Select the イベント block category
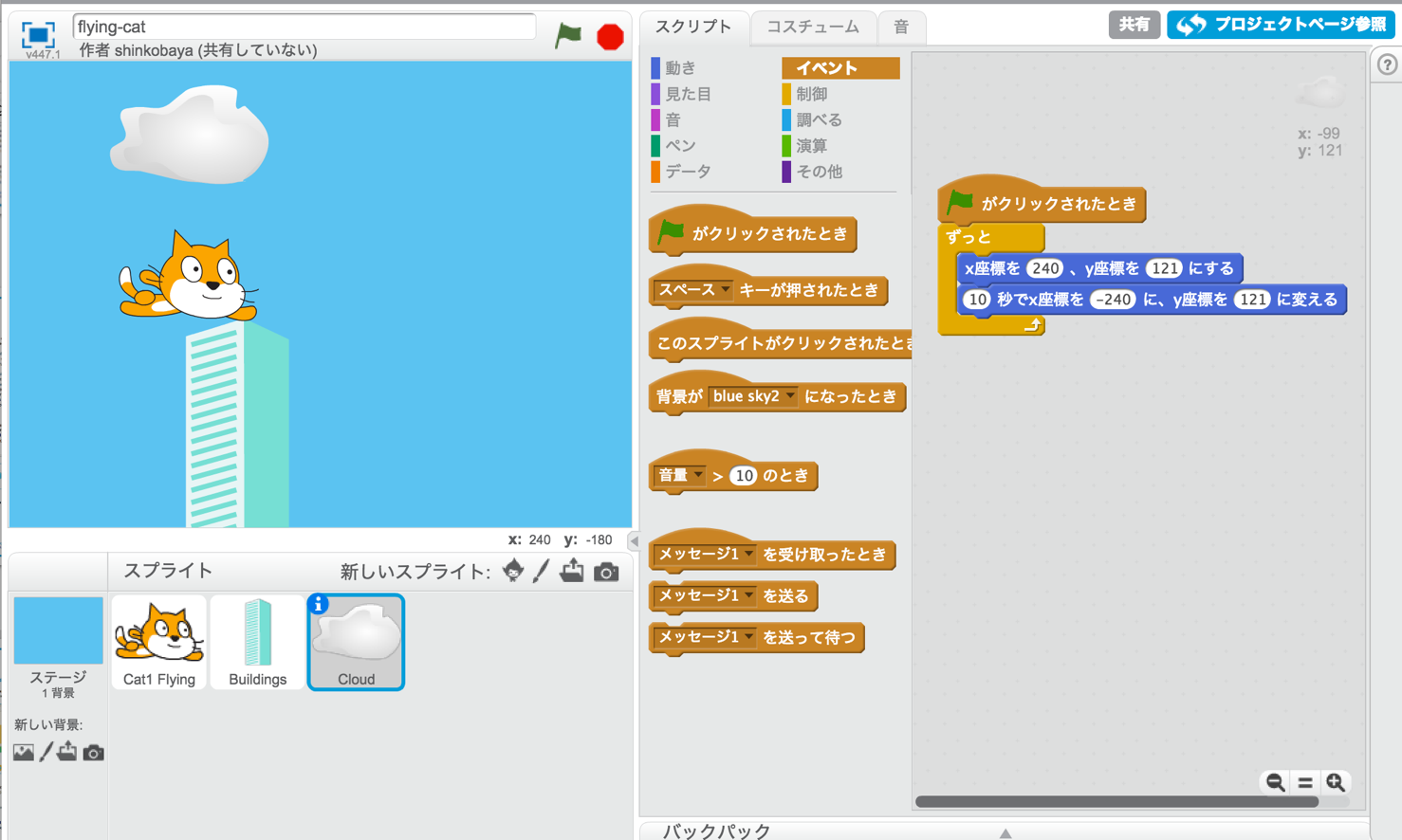This screenshot has width=1402, height=840. (840, 68)
